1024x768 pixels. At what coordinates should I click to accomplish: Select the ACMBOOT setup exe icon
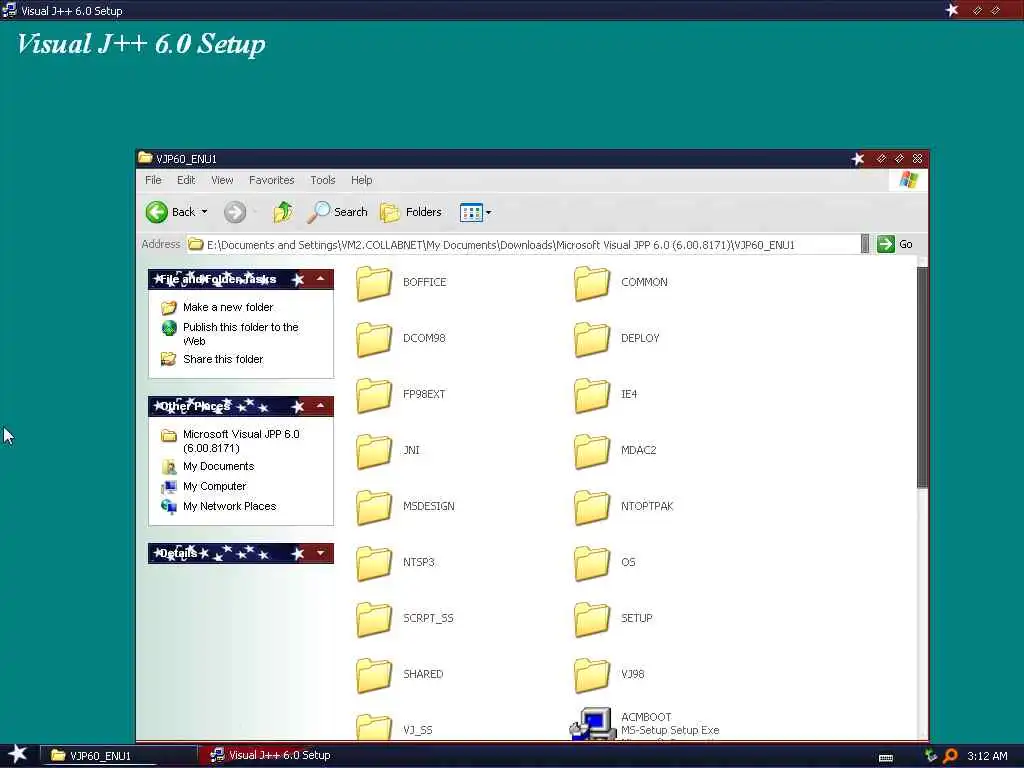click(x=593, y=724)
